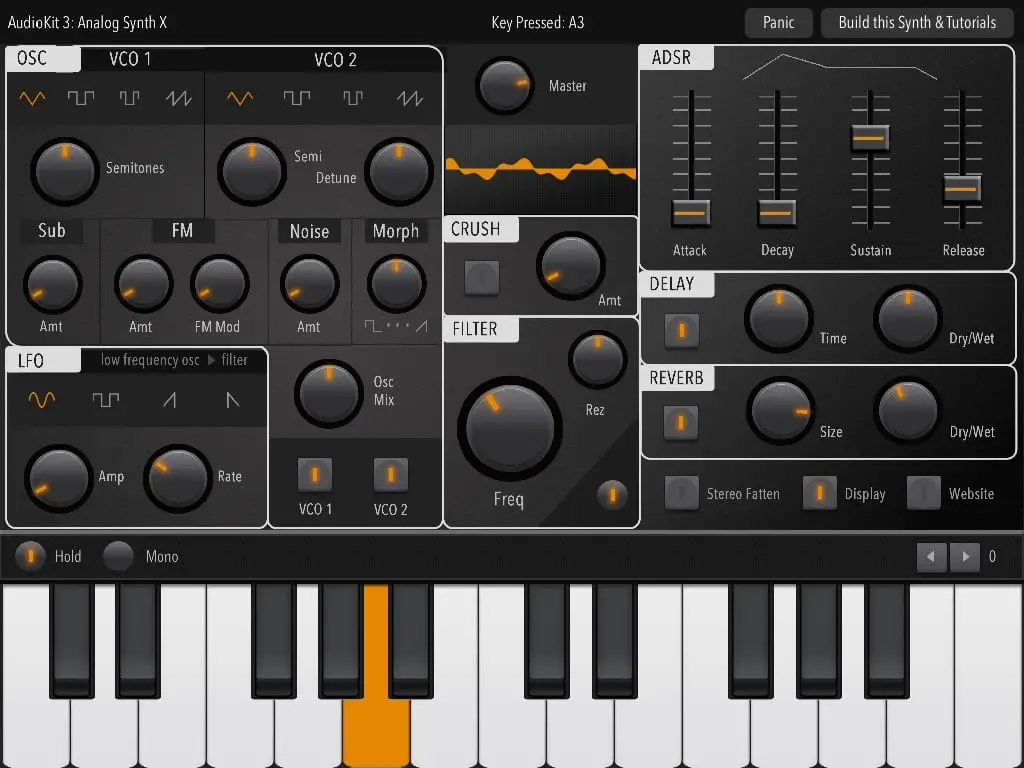This screenshot has width=1024, height=768.
Task: Choose LFO square wave shape
Action: (x=106, y=399)
